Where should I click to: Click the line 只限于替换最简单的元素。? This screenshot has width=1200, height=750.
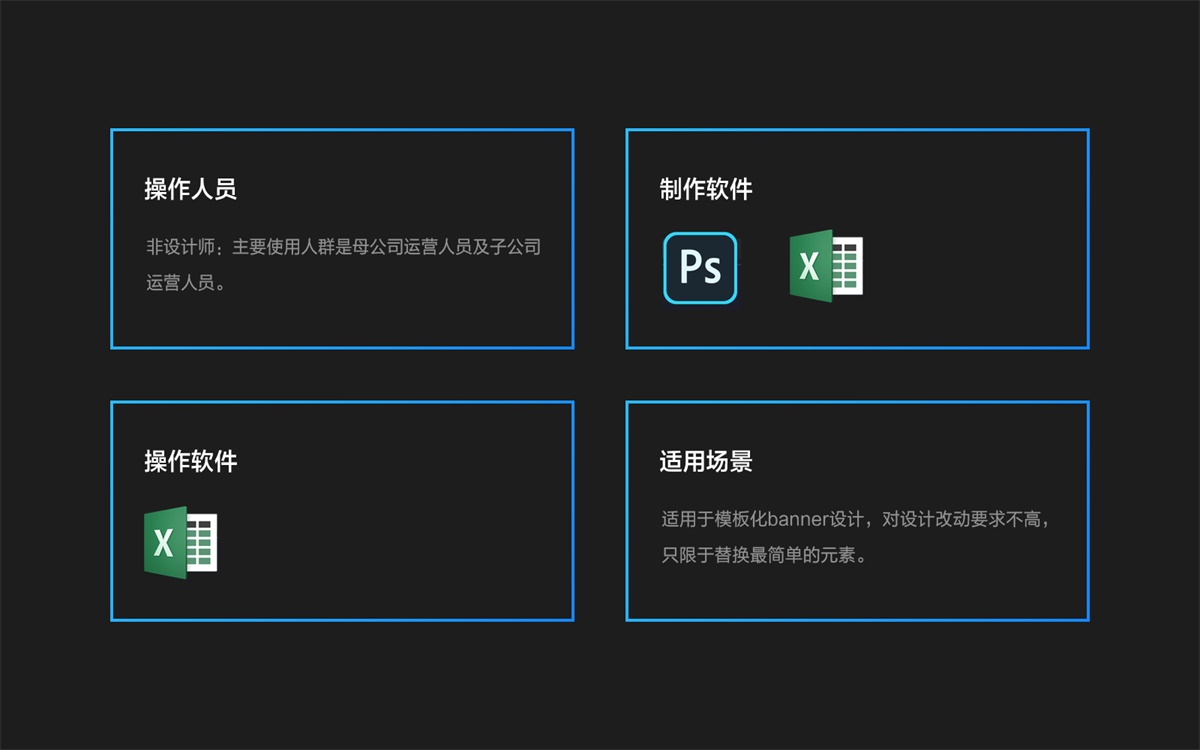click(x=764, y=555)
